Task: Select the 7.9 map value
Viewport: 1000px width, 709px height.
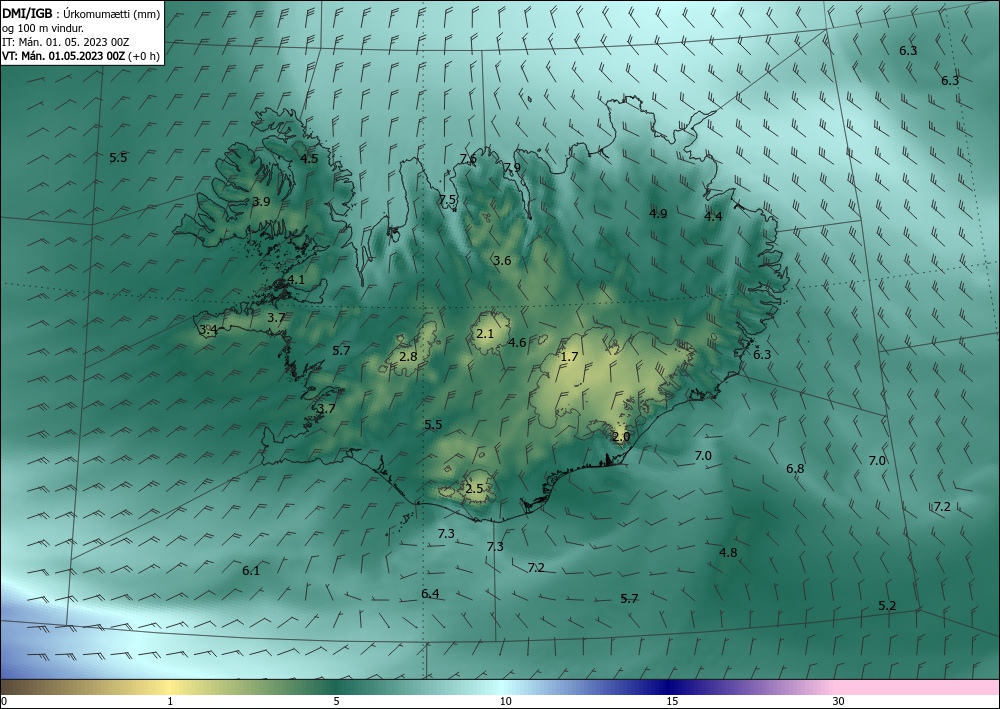Action: coord(512,167)
